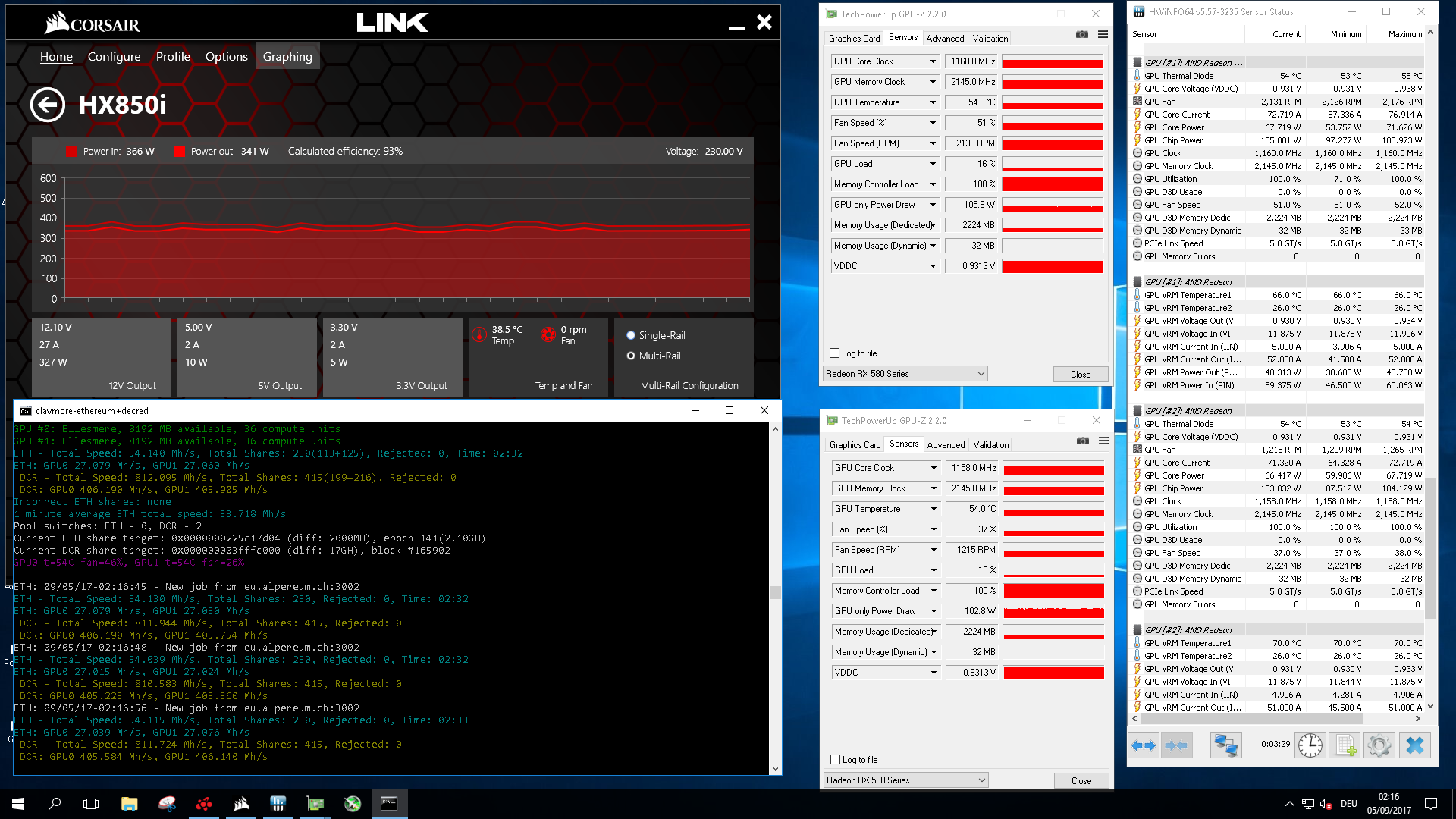Open Profile tab in Corsair LINK
Screen dimensions: 1456x819
172,56
